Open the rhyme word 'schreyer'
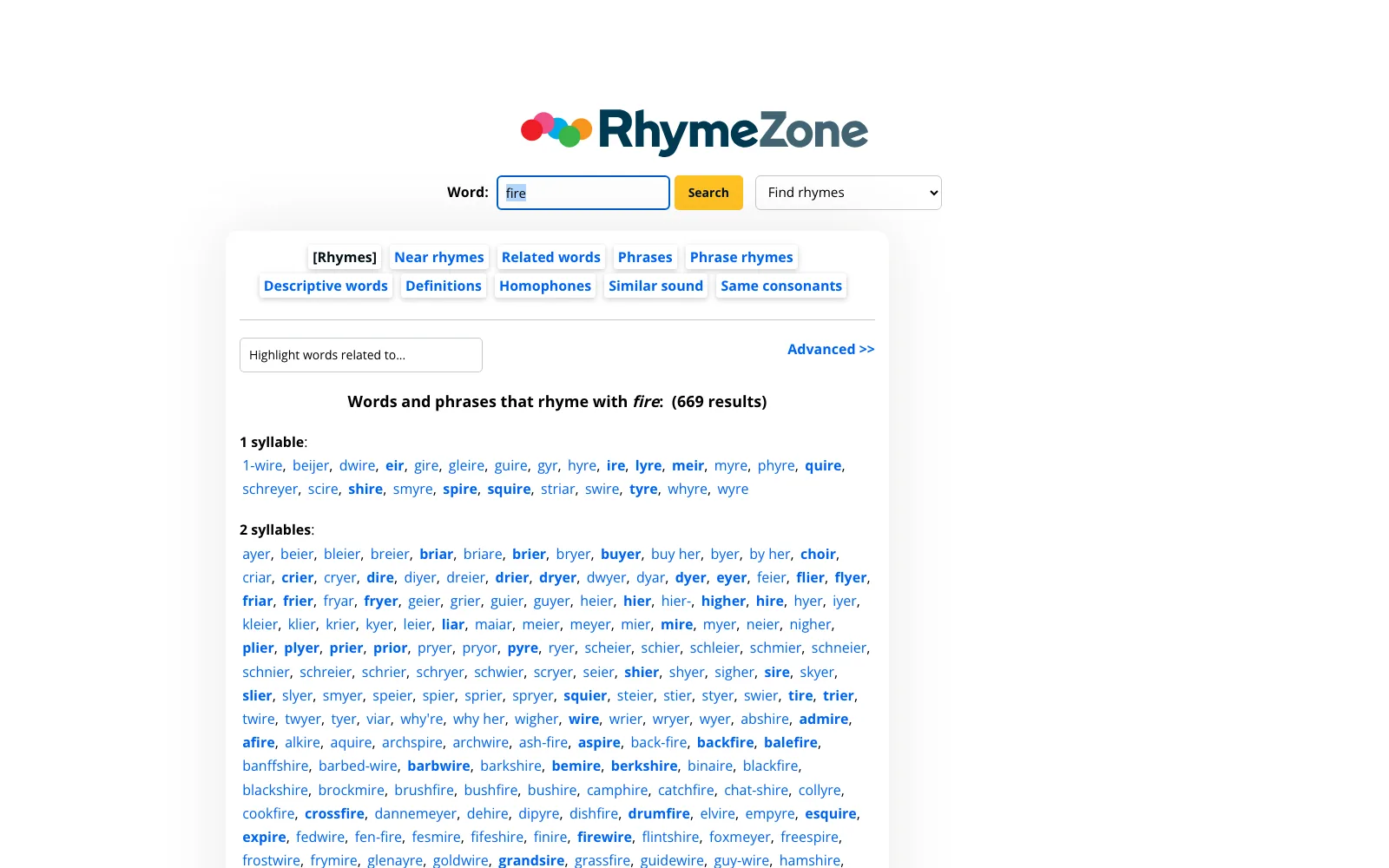1389x868 pixels. (270, 490)
